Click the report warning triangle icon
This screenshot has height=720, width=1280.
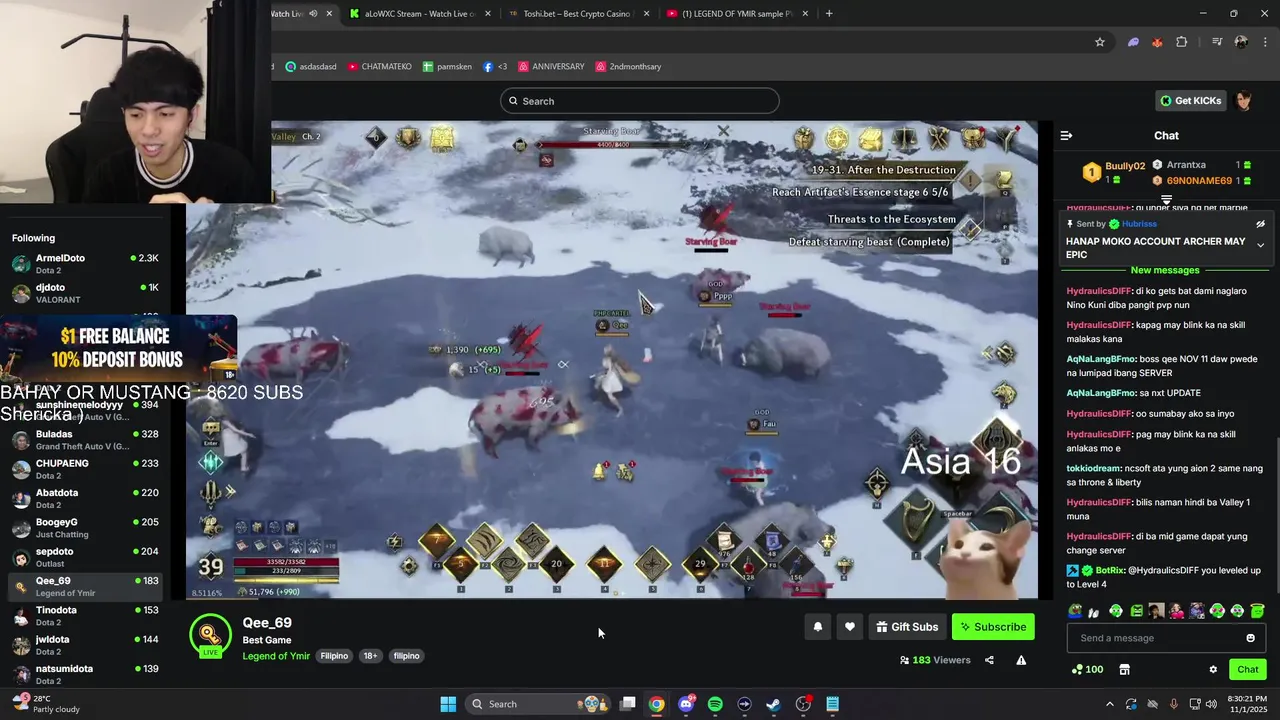point(1021,660)
